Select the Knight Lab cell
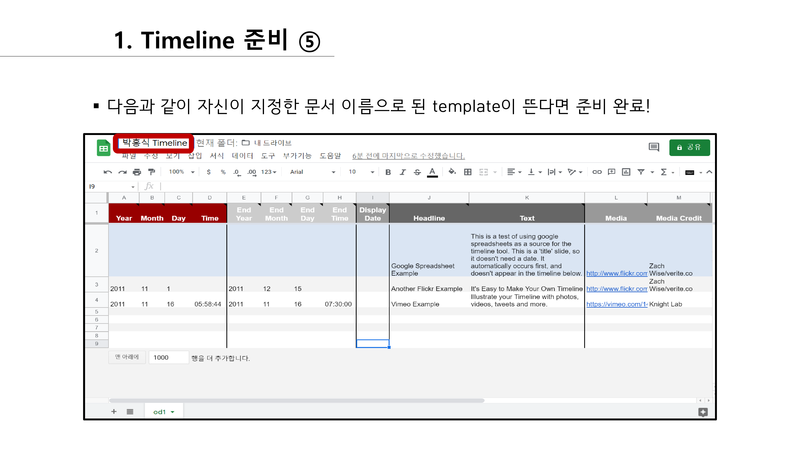 point(679,301)
